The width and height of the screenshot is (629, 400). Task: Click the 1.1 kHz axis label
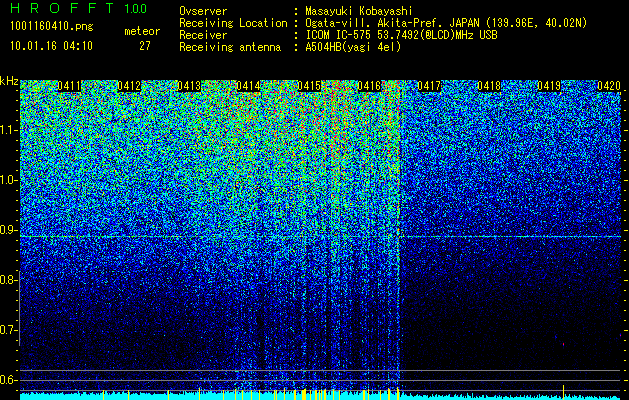(x=8, y=130)
